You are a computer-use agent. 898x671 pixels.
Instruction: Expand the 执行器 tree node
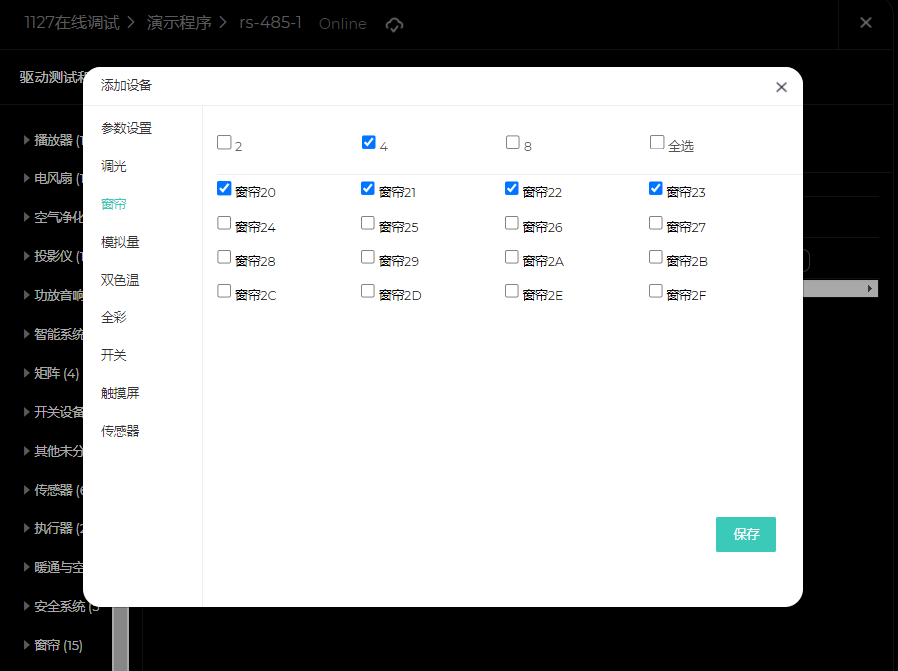coord(26,528)
